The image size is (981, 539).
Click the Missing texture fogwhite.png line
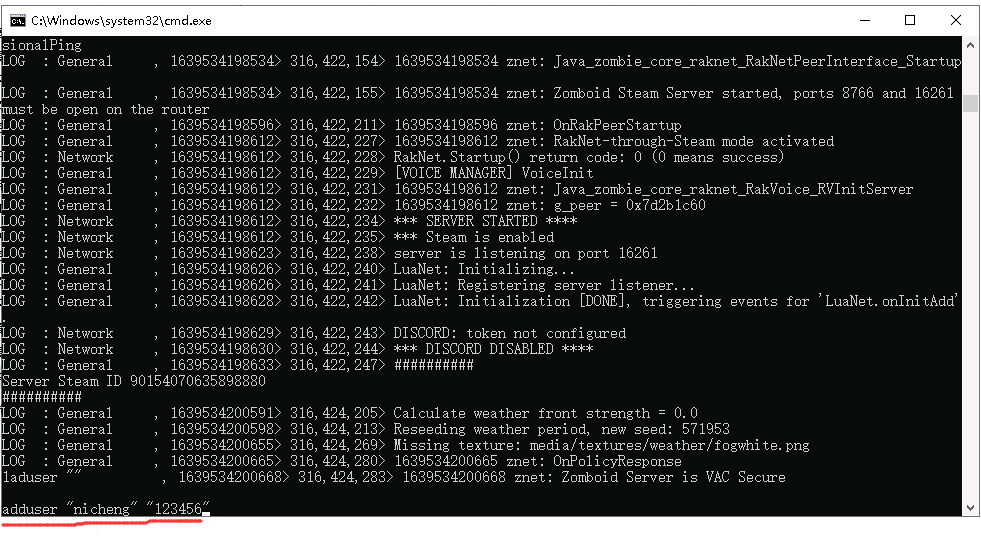pyautogui.click(x=405, y=445)
